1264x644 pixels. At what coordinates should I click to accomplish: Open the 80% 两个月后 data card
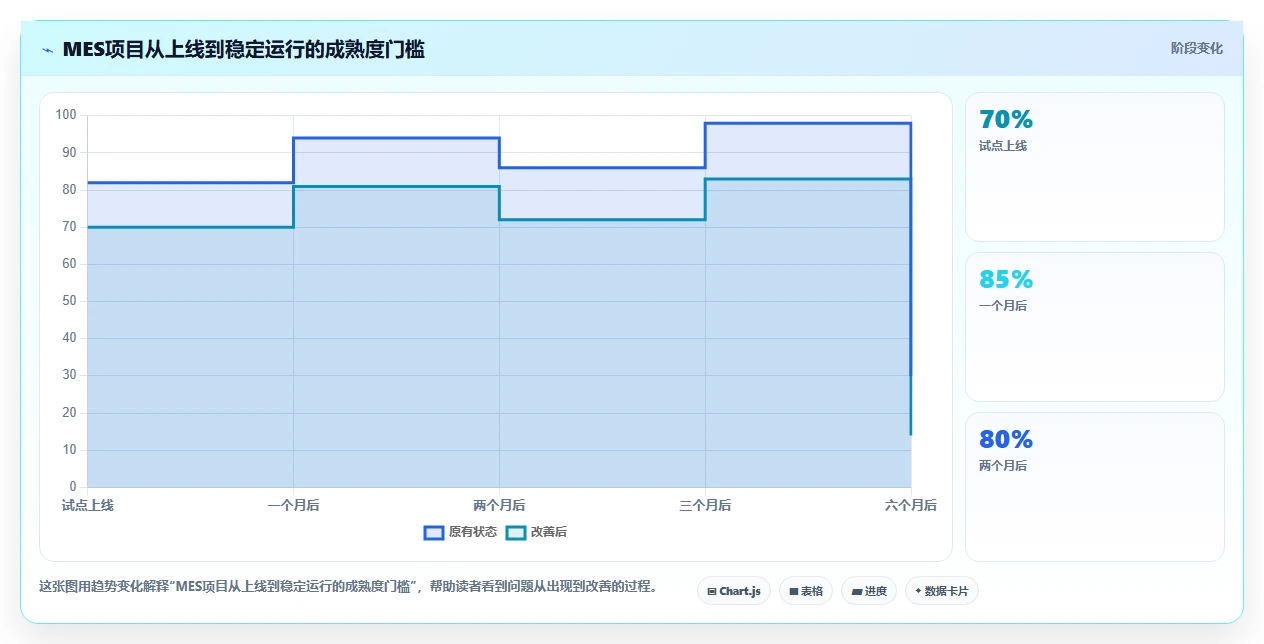[x=1094, y=487]
